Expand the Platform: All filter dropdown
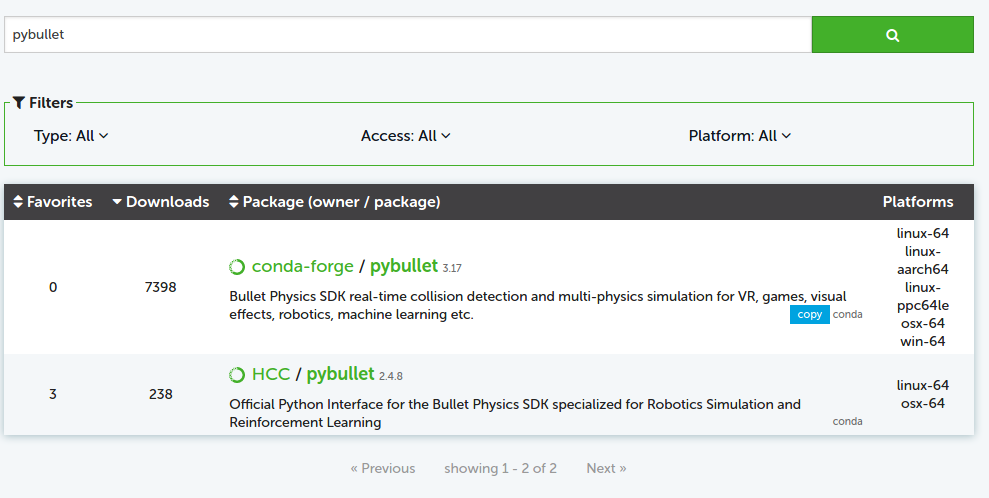Image resolution: width=989 pixels, height=498 pixels. (x=739, y=136)
